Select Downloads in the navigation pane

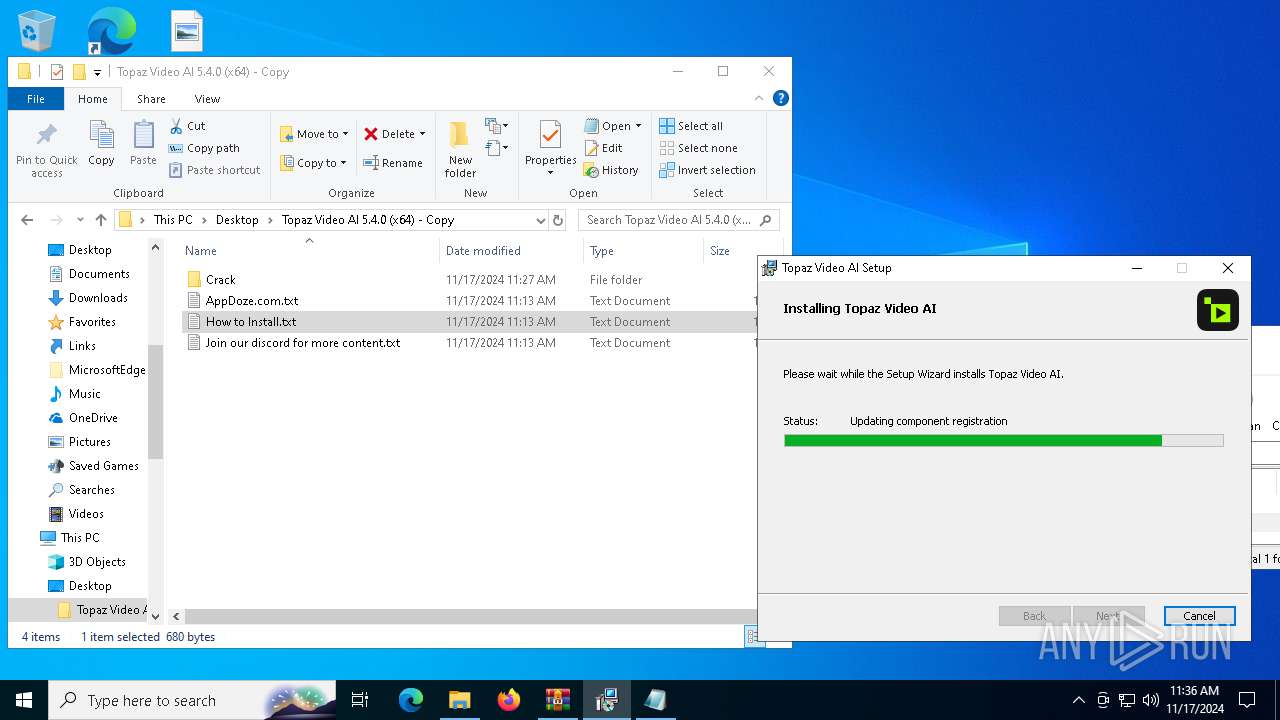(x=98, y=298)
